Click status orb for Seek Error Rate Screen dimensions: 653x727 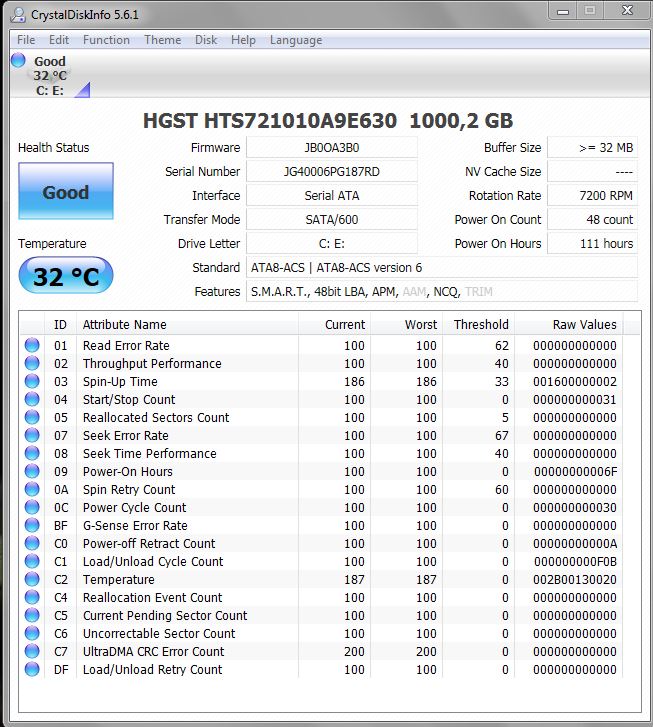coord(32,435)
